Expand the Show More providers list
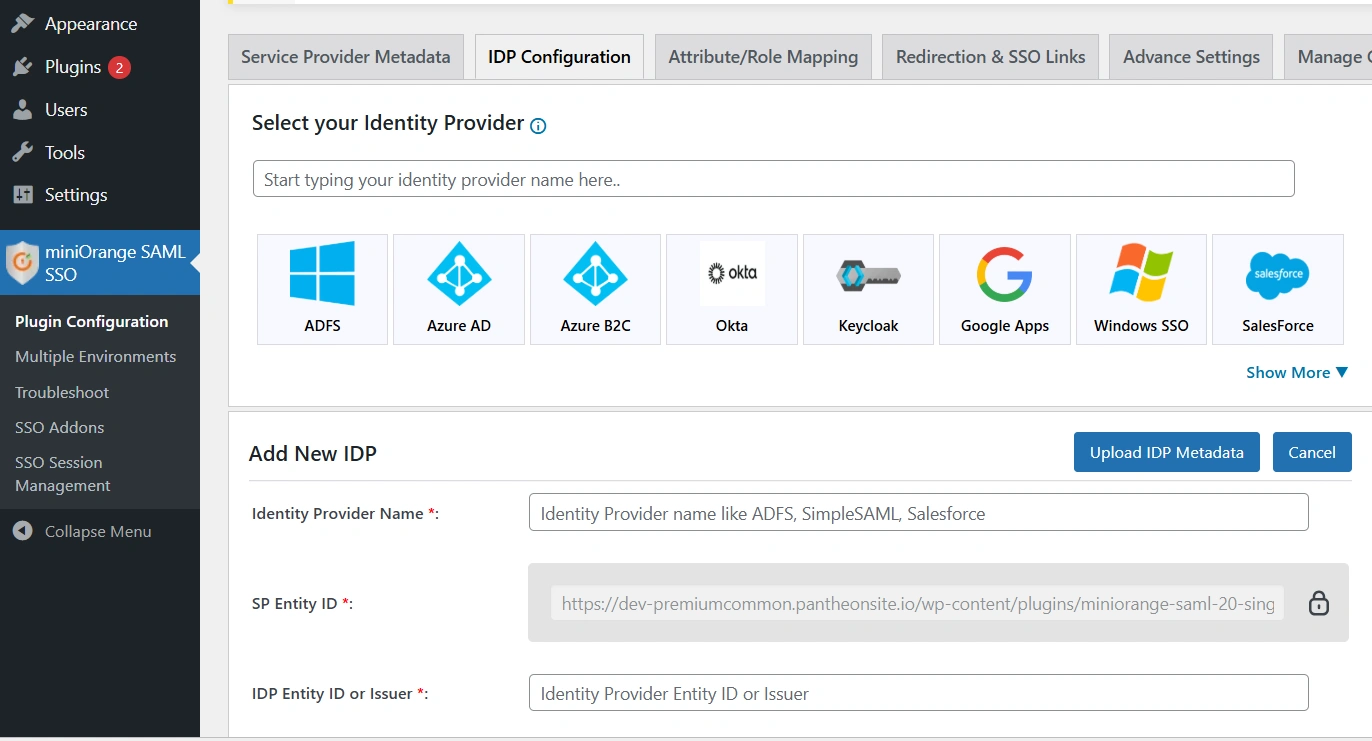 coord(1297,372)
